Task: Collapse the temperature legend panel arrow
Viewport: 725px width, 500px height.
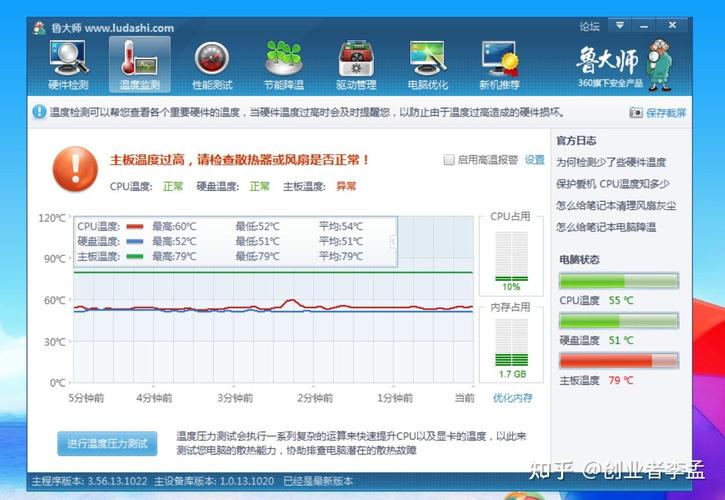Action: [x=393, y=242]
